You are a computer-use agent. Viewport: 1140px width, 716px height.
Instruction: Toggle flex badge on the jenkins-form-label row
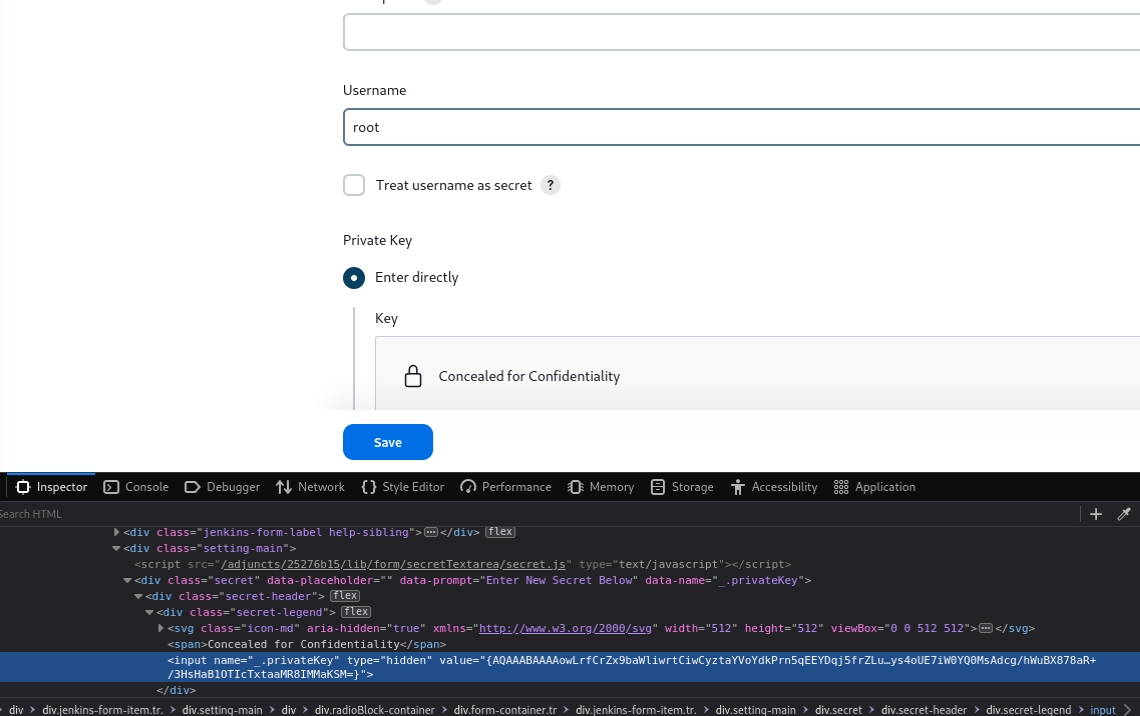[x=500, y=532]
